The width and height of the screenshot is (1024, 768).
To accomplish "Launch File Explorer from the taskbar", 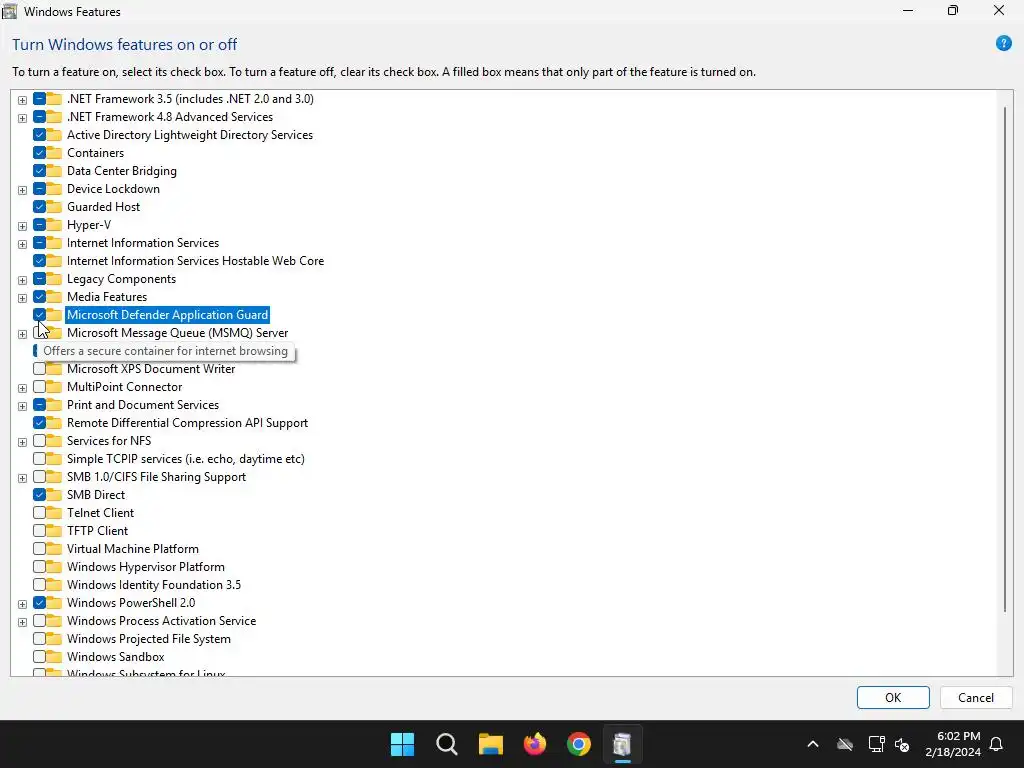I will 490,744.
